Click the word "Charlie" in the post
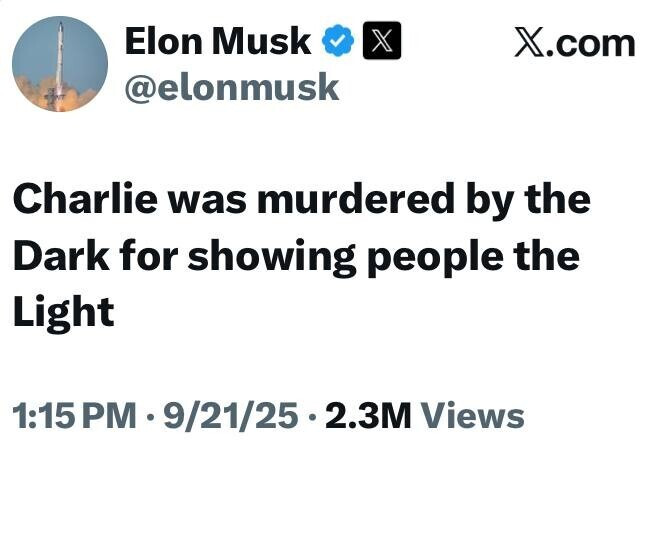The height and width of the screenshot is (537, 664). [x=78, y=200]
